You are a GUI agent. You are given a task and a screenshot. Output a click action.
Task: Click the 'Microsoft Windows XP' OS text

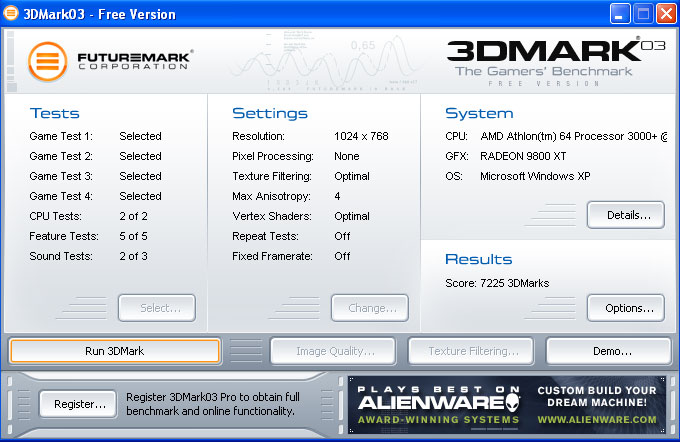535,176
